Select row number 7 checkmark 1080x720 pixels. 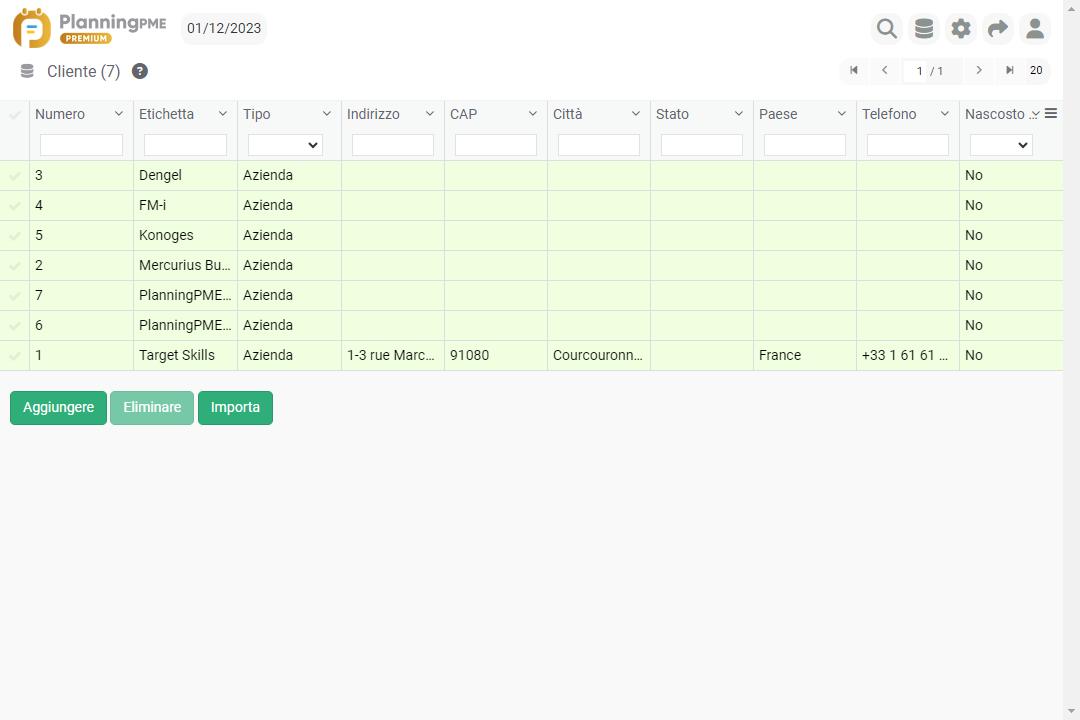pos(14,296)
